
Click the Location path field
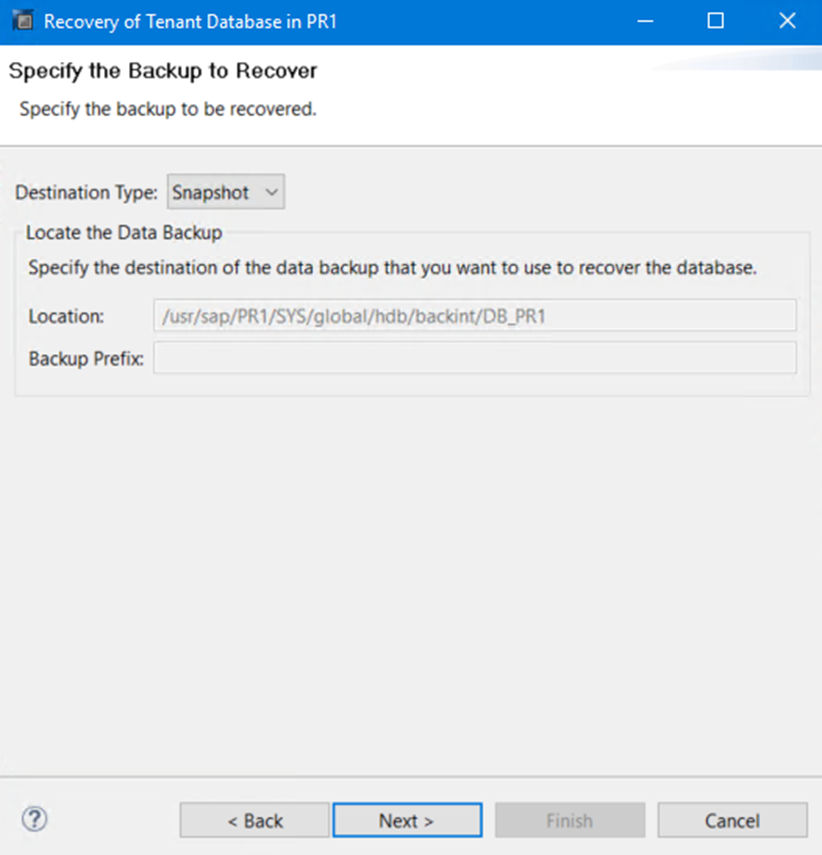click(474, 316)
